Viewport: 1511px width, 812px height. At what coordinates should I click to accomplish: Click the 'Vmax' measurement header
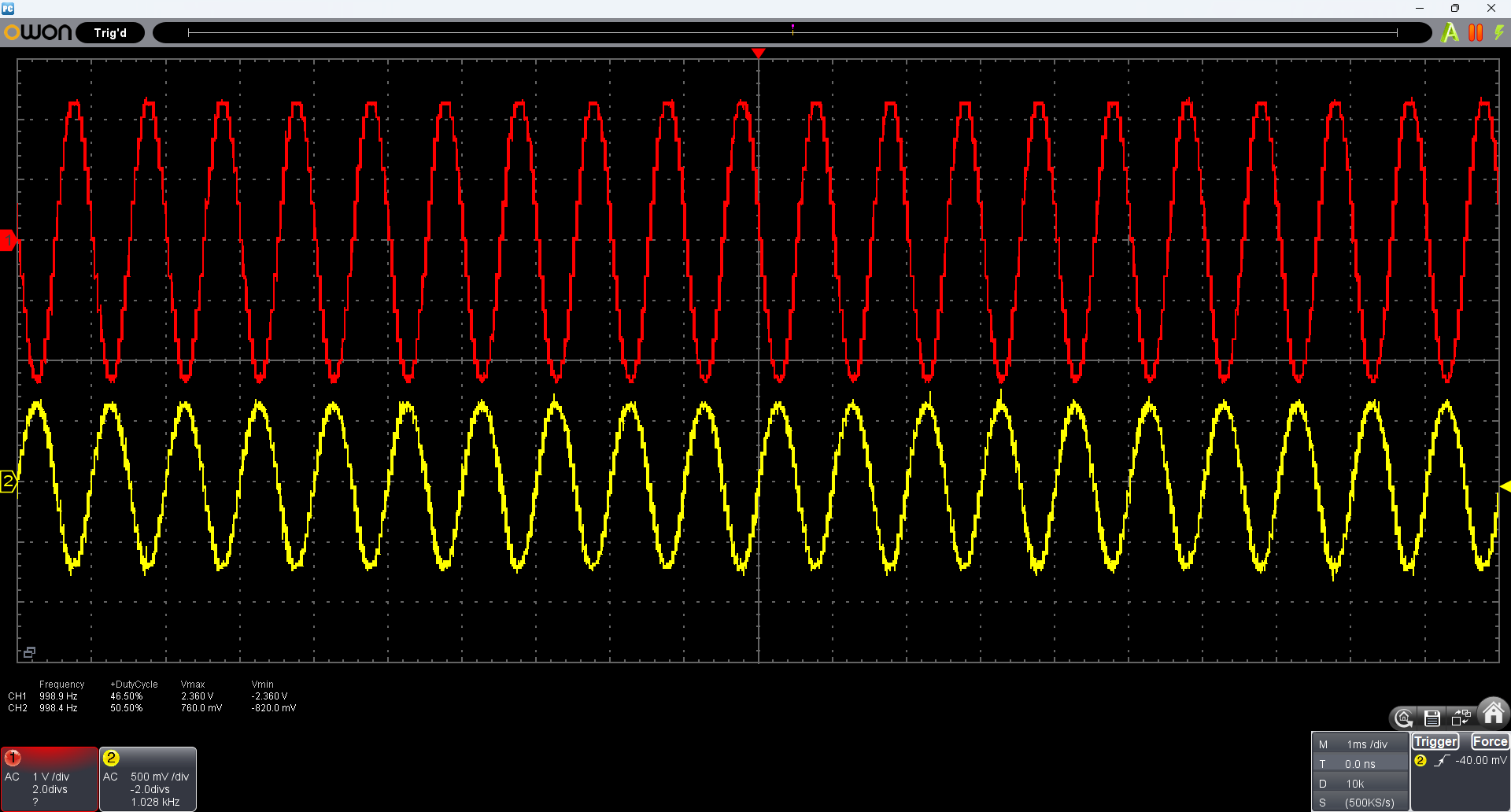(193, 685)
